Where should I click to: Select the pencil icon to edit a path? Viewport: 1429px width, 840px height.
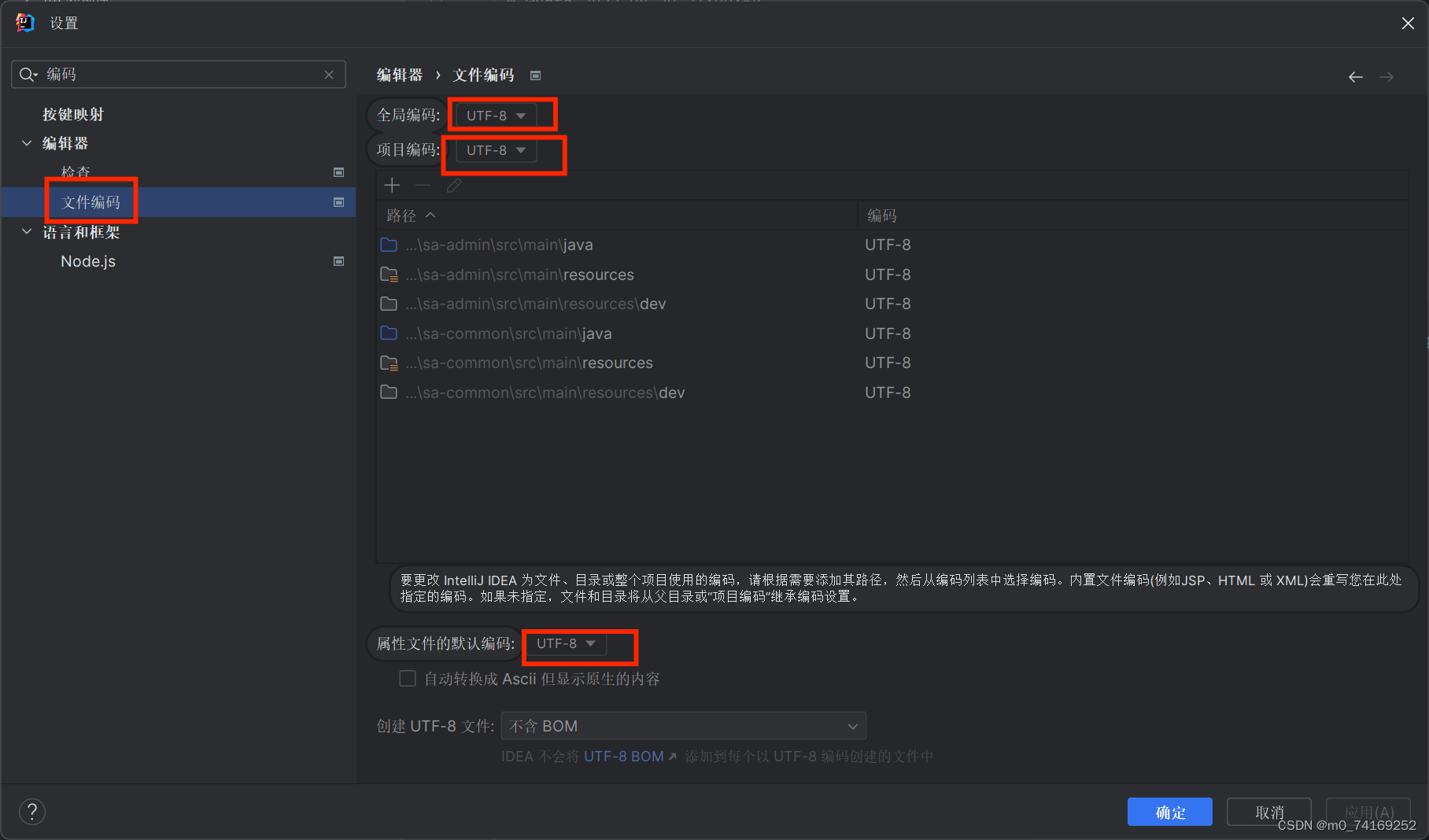[454, 185]
